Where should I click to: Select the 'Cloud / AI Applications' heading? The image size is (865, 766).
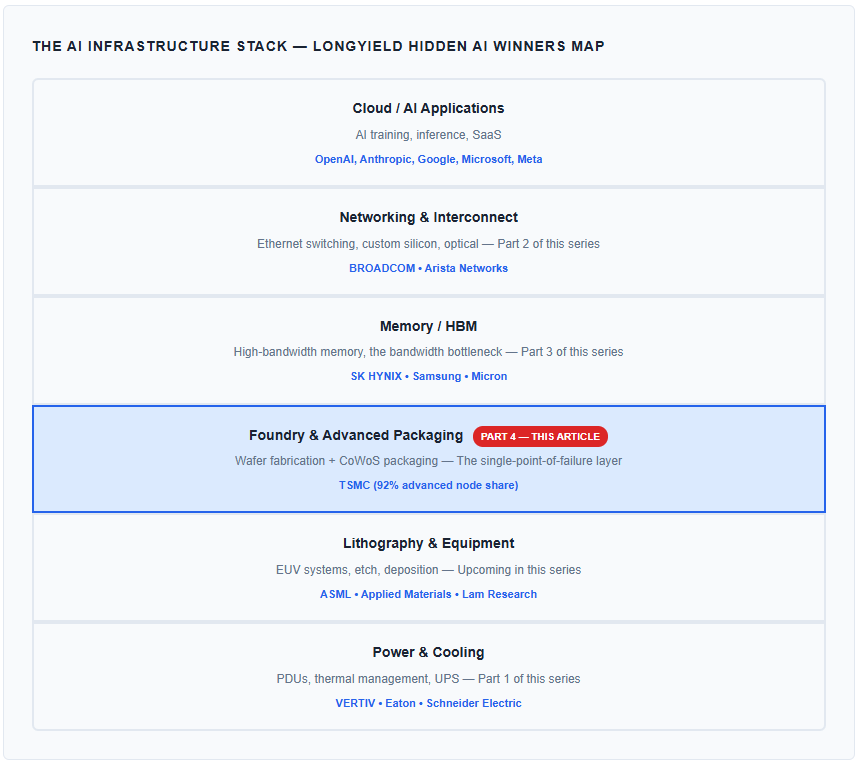tap(428, 108)
